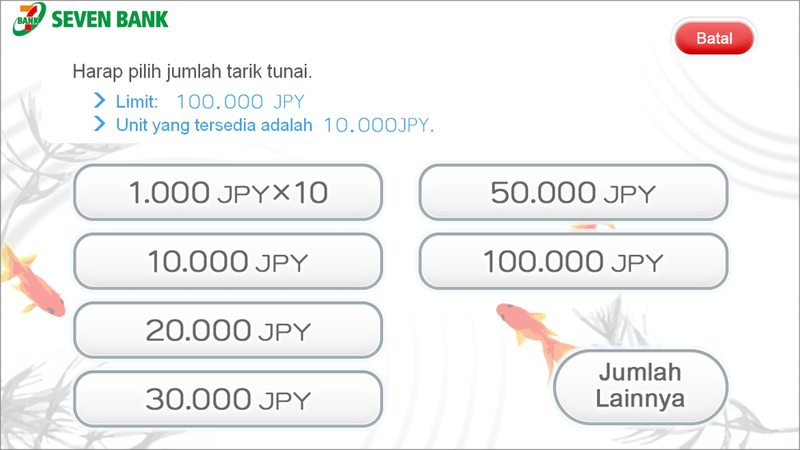Click the chevron beside Unit yang tersedia
This screenshot has height=450, width=800.
coord(99,124)
